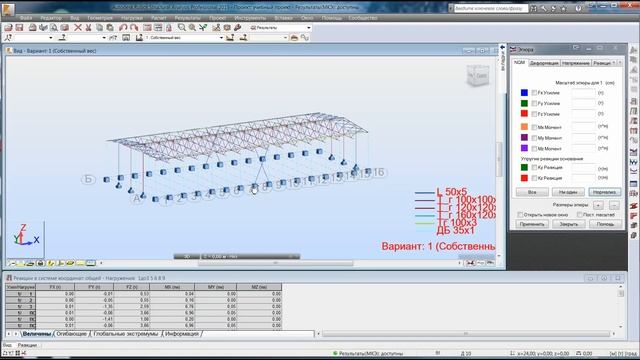The height and width of the screenshot is (360, 640).
Task: Click the Нормализ. button
Action: pyautogui.click(x=605, y=192)
